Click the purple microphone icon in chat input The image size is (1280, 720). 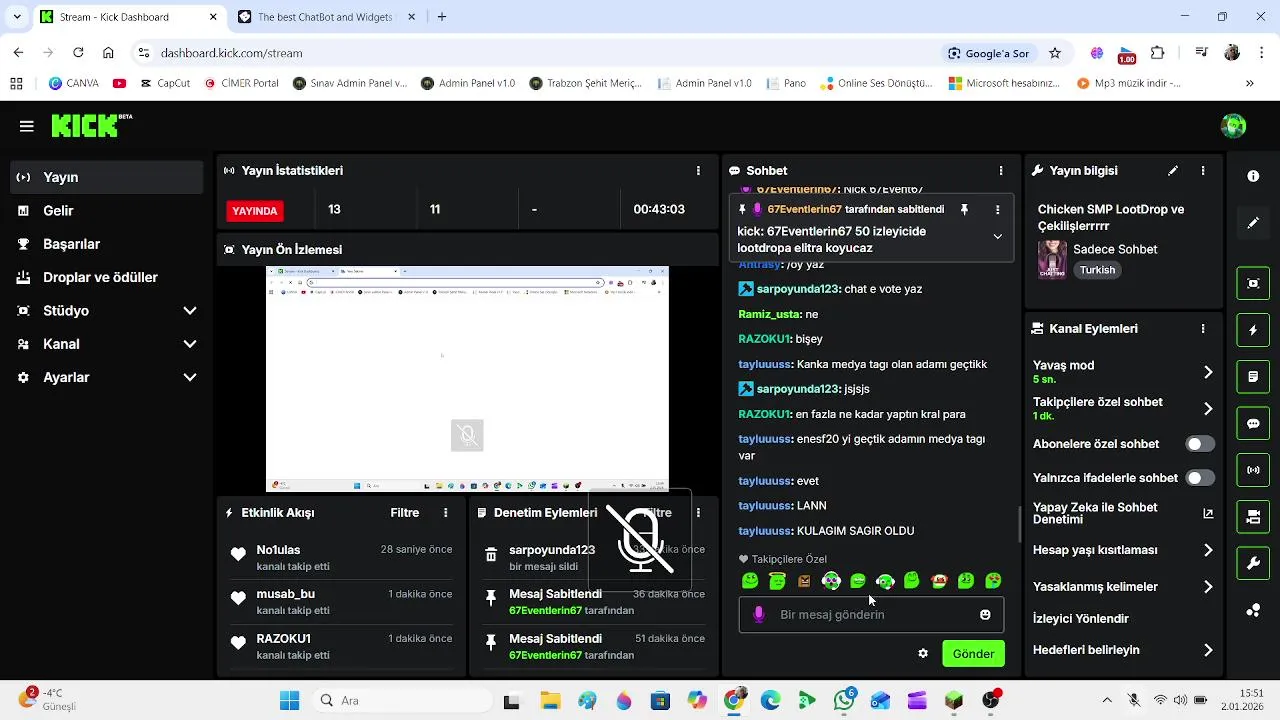(759, 615)
